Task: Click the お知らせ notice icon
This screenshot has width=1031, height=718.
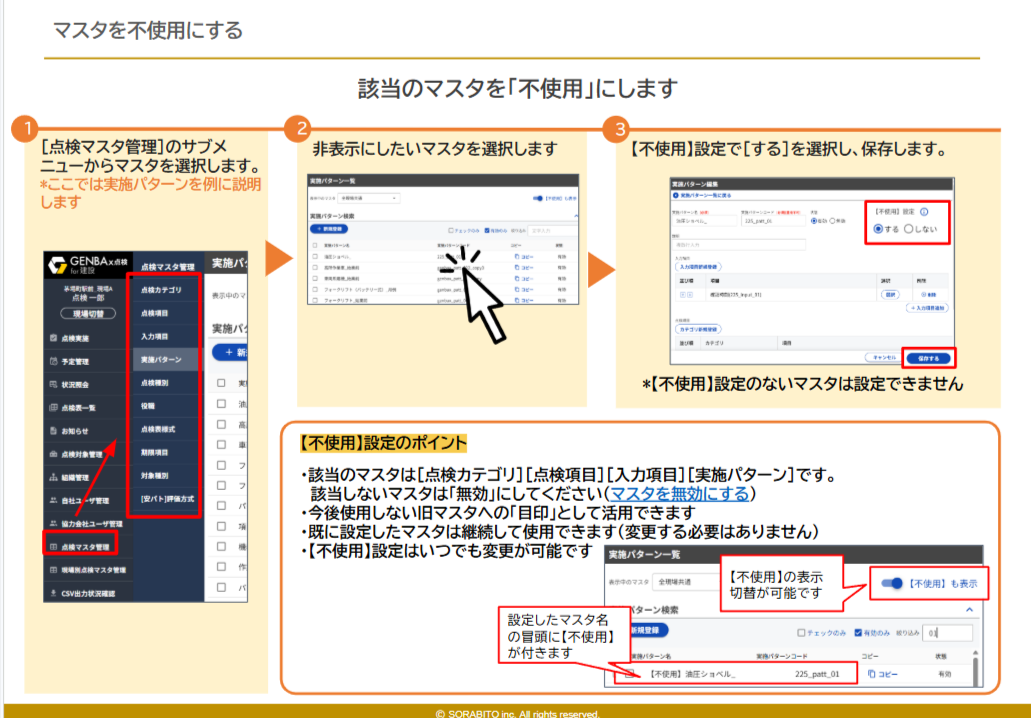Action: (x=54, y=431)
